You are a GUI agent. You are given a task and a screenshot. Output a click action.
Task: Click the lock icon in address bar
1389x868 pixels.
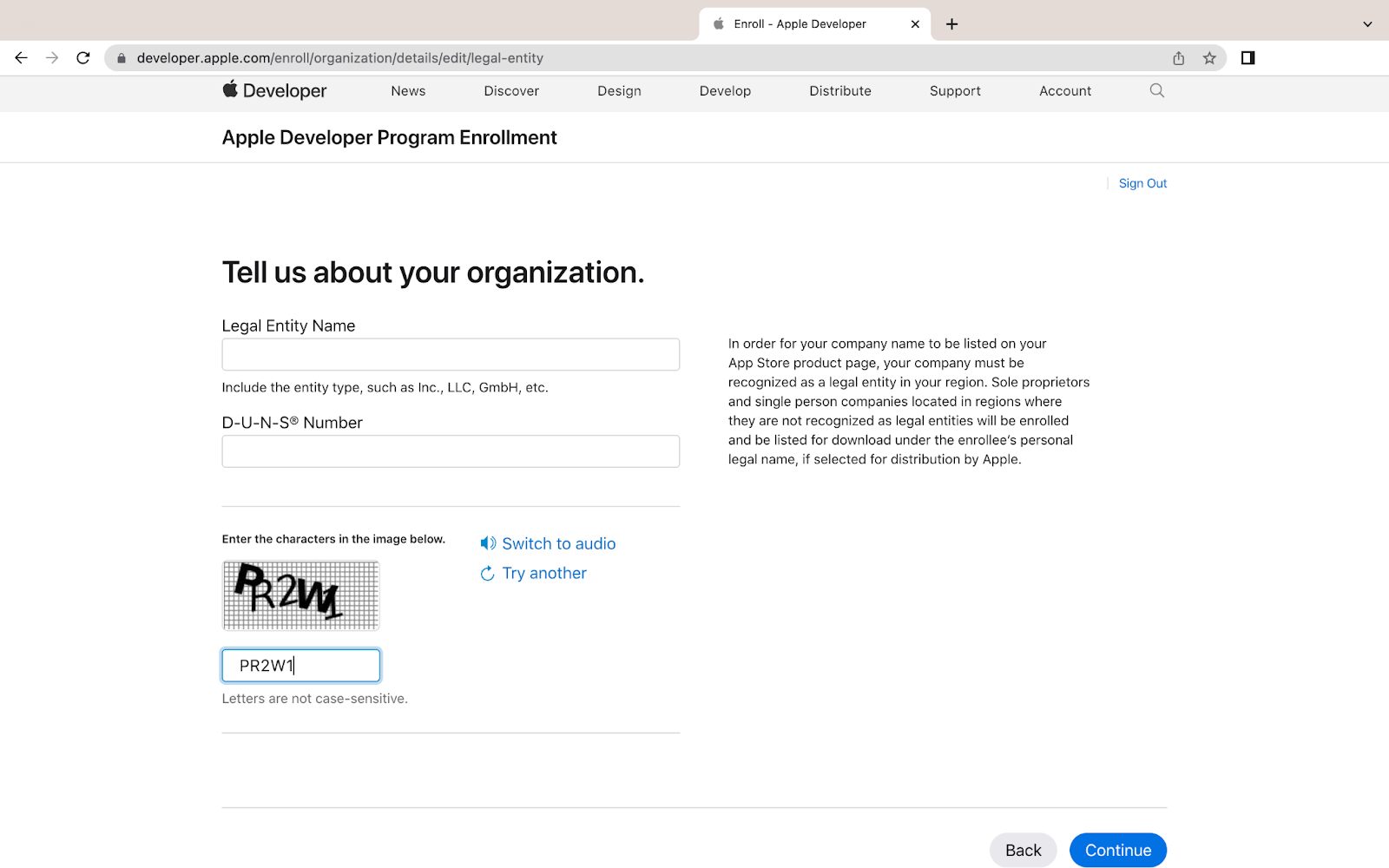122,58
